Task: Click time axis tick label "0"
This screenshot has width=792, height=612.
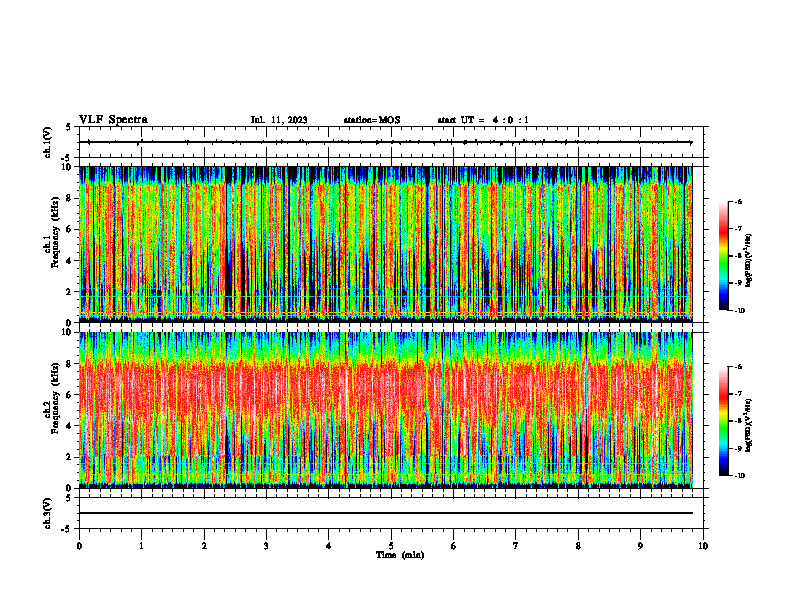Action: coord(79,546)
